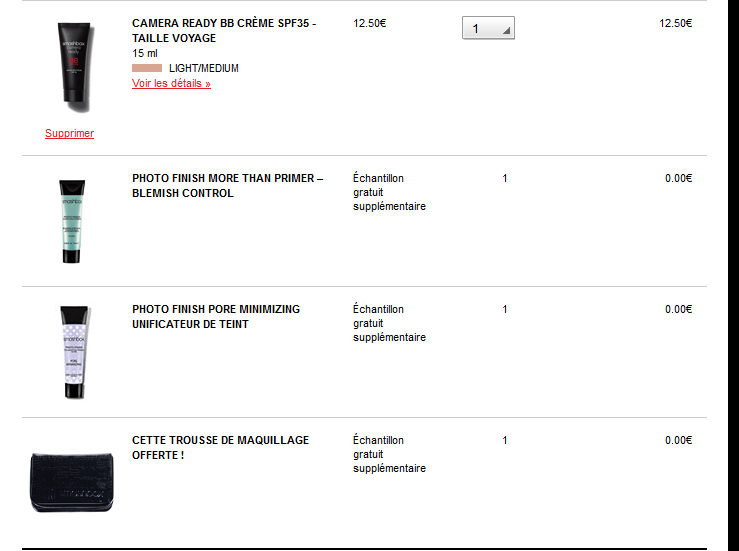Click Photo Finish Pore Minimizing product title
This screenshot has height=551, width=739.
[215, 317]
